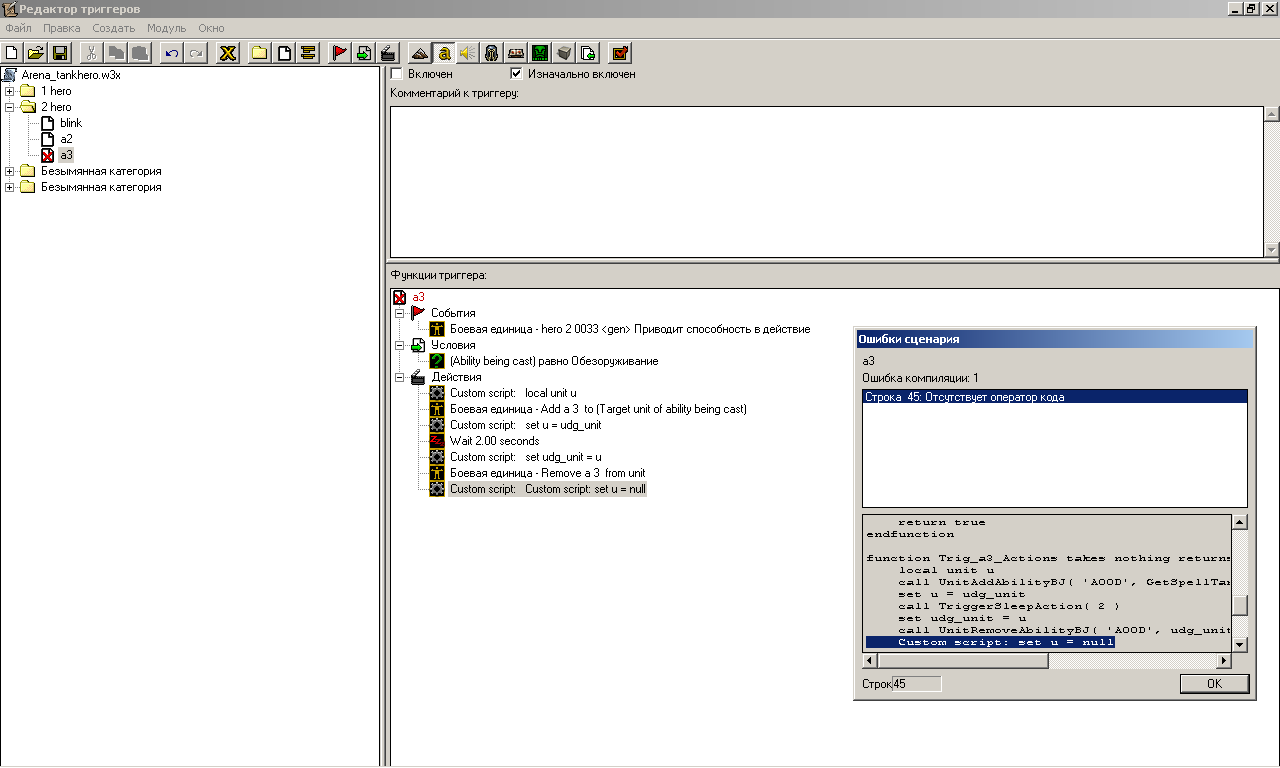1280x768 pixels.
Task: Open the 'Модуль' menu
Action: point(166,28)
